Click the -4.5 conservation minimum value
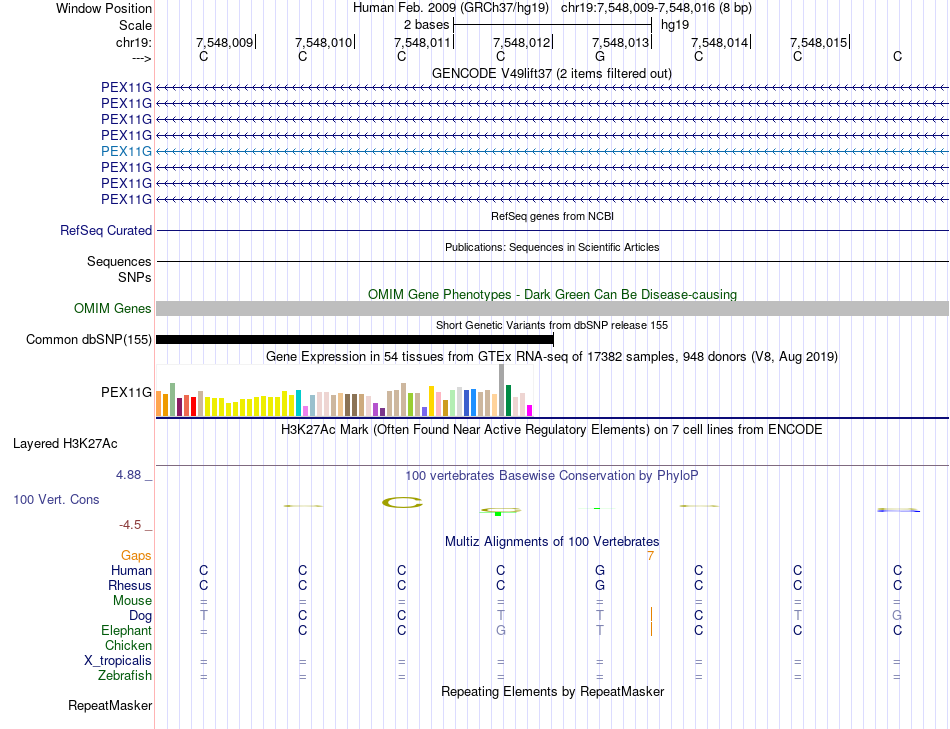 pos(130,525)
